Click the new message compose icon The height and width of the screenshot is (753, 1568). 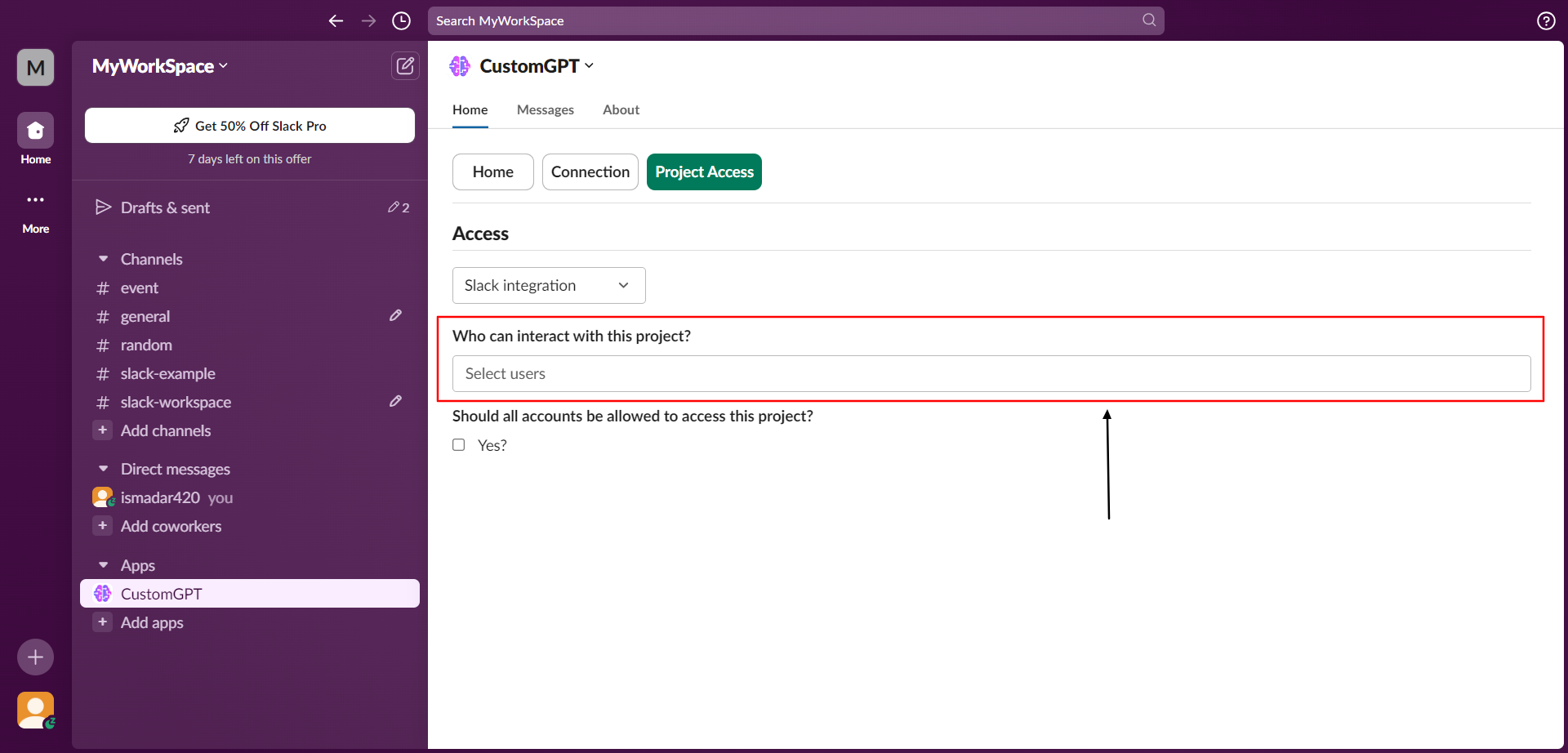pyautogui.click(x=405, y=66)
